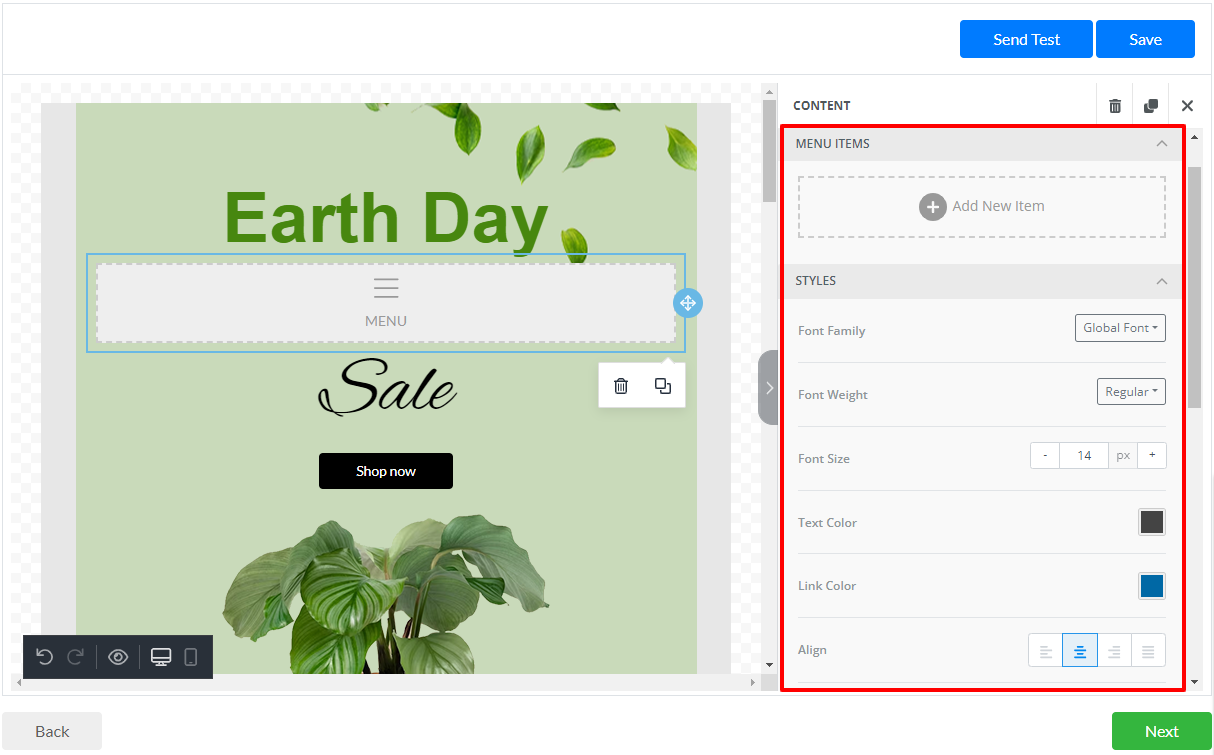
Task: Collapse the Styles section
Action: (1161, 281)
